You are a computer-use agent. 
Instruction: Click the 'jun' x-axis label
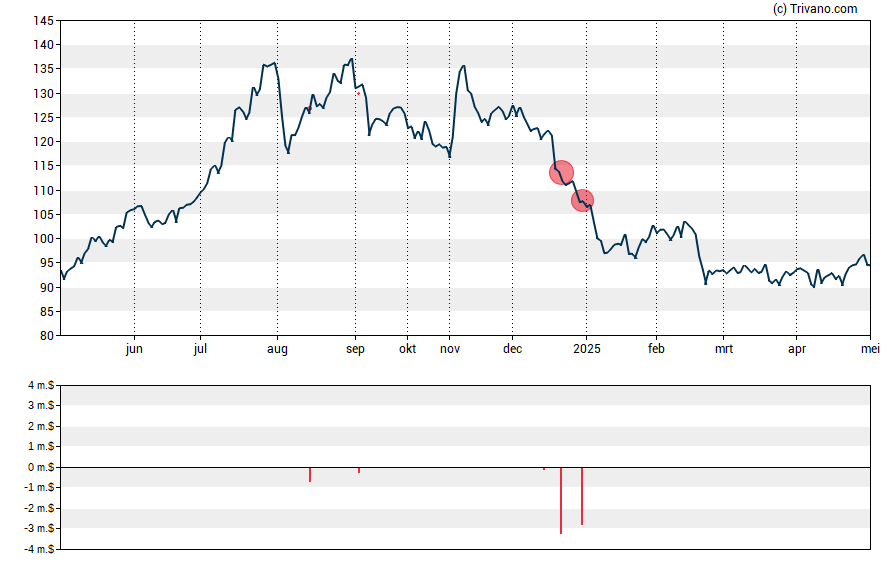pyautogui.click(x=134, y=349)
